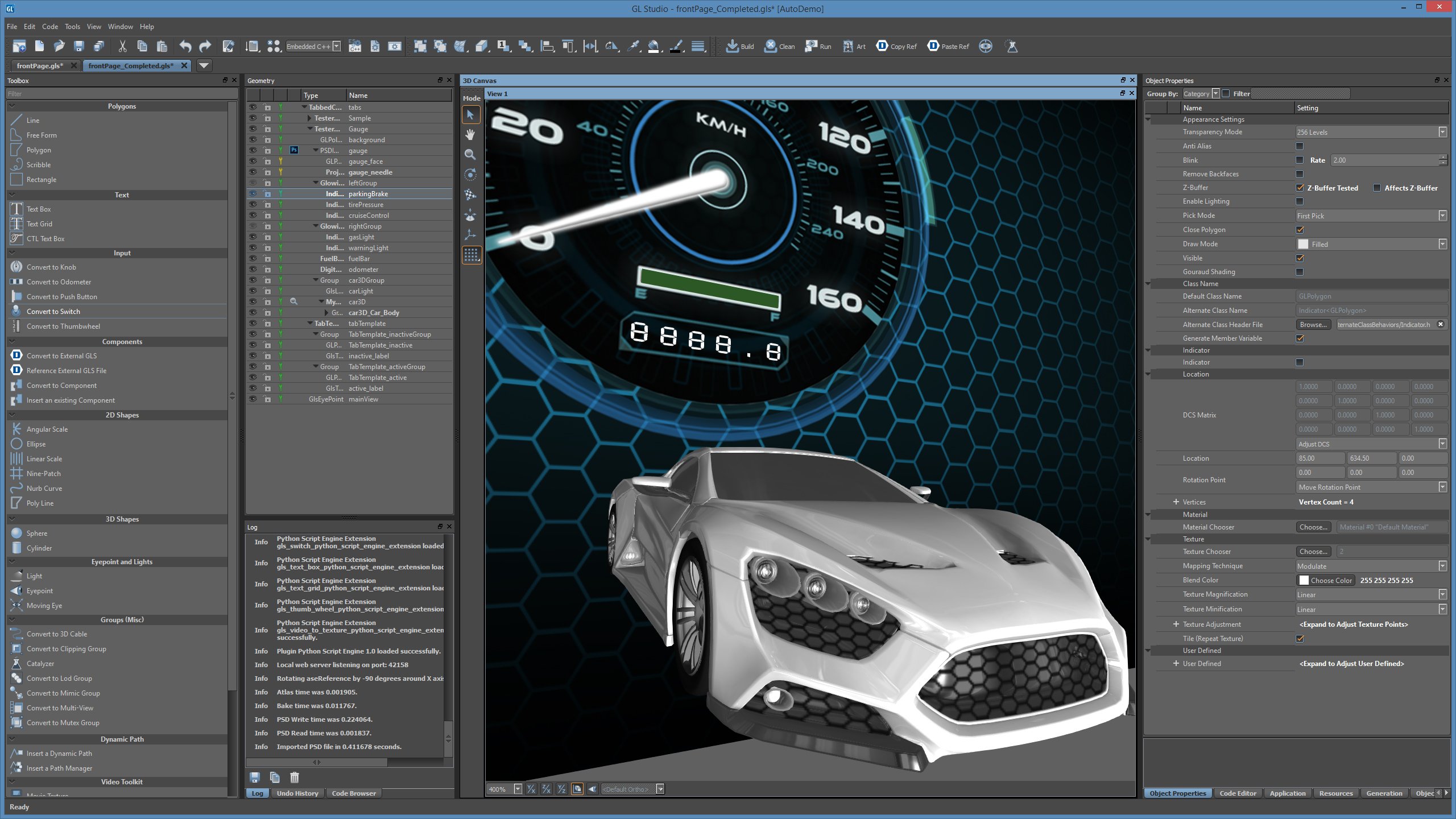Uncheck the Visible property checkbox
This screenshot has height=819, width=1456.
pyautogui.click(x=1300, y=258)
